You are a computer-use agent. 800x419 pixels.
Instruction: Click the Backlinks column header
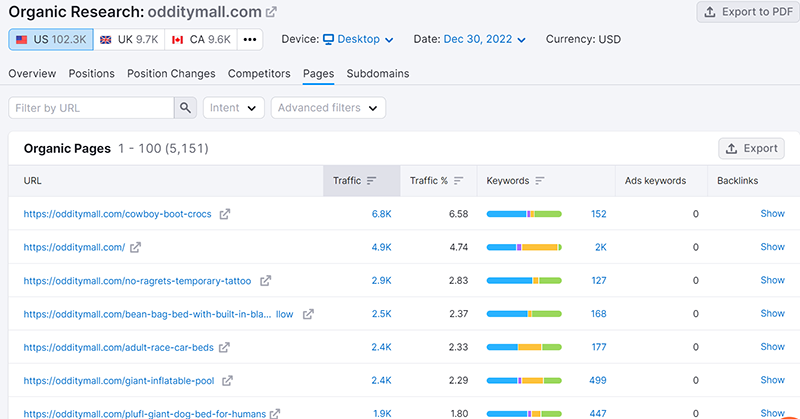737,181
